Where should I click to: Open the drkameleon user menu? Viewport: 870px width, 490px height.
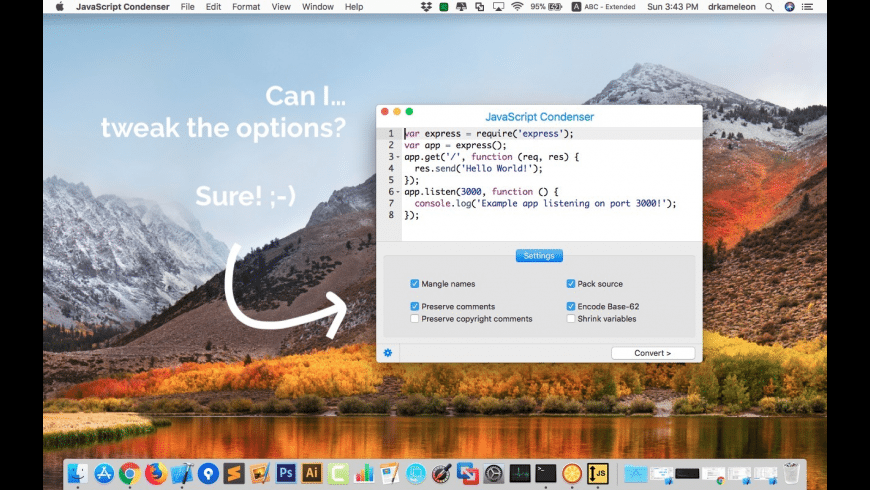[x=731, y=7]
